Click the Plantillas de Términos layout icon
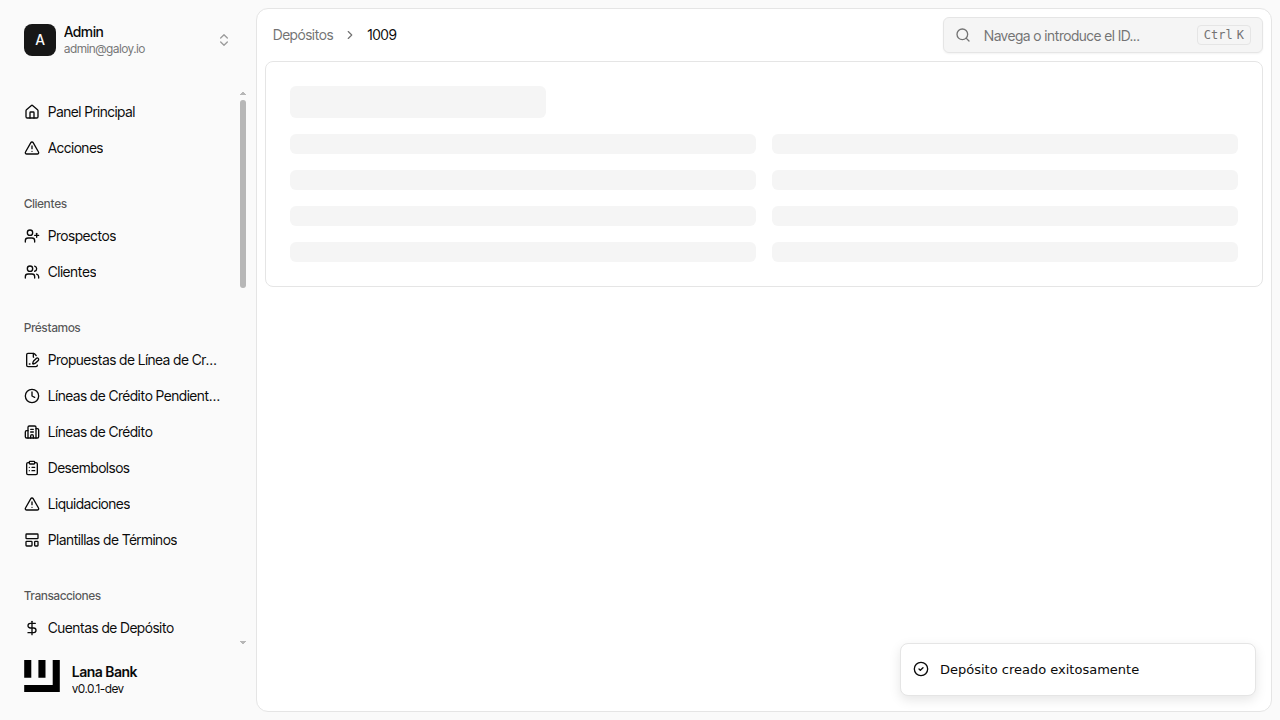Viewport: 1280px width, 720px height. tap(32, 540)
